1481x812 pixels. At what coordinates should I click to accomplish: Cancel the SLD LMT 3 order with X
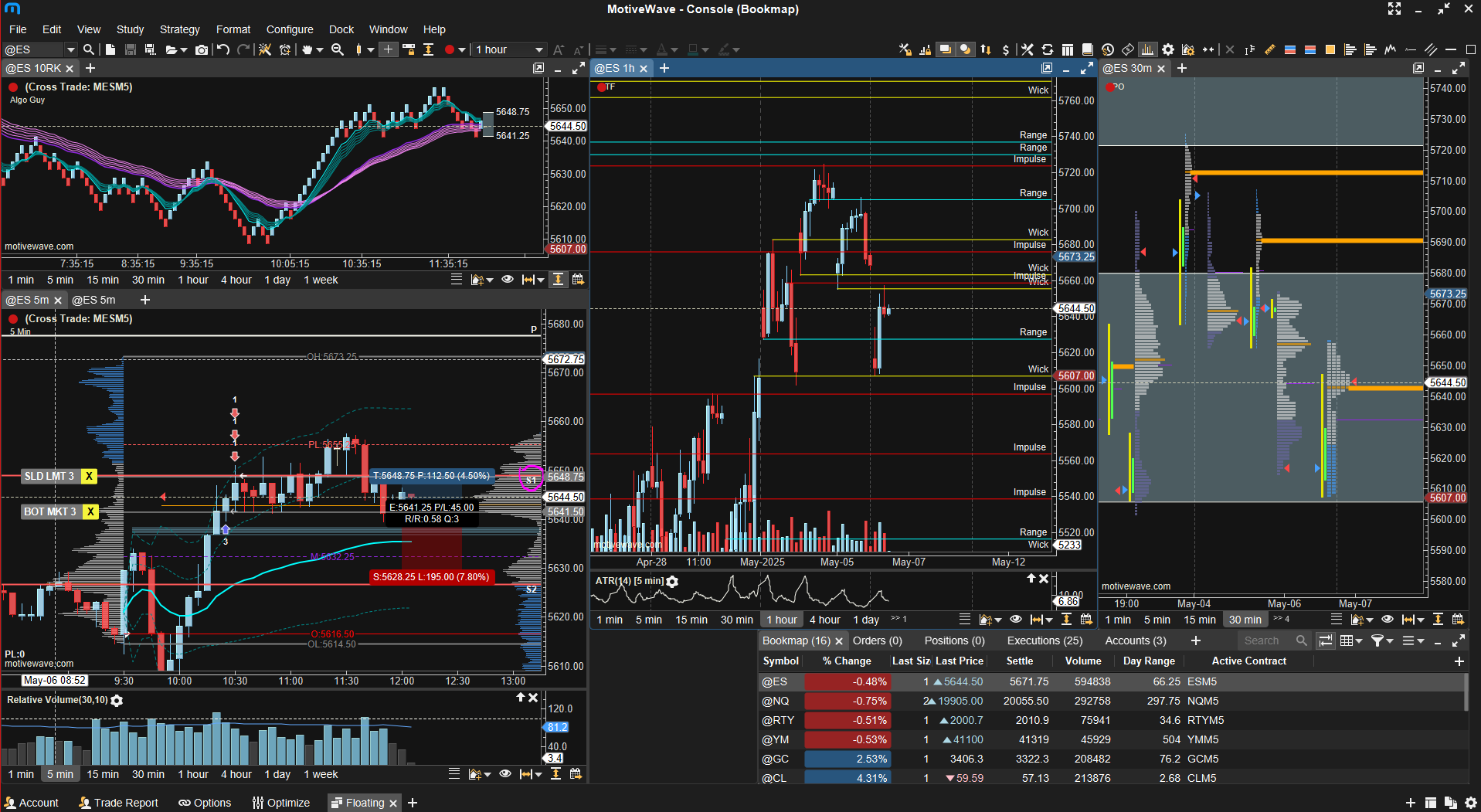pos(90,476)
